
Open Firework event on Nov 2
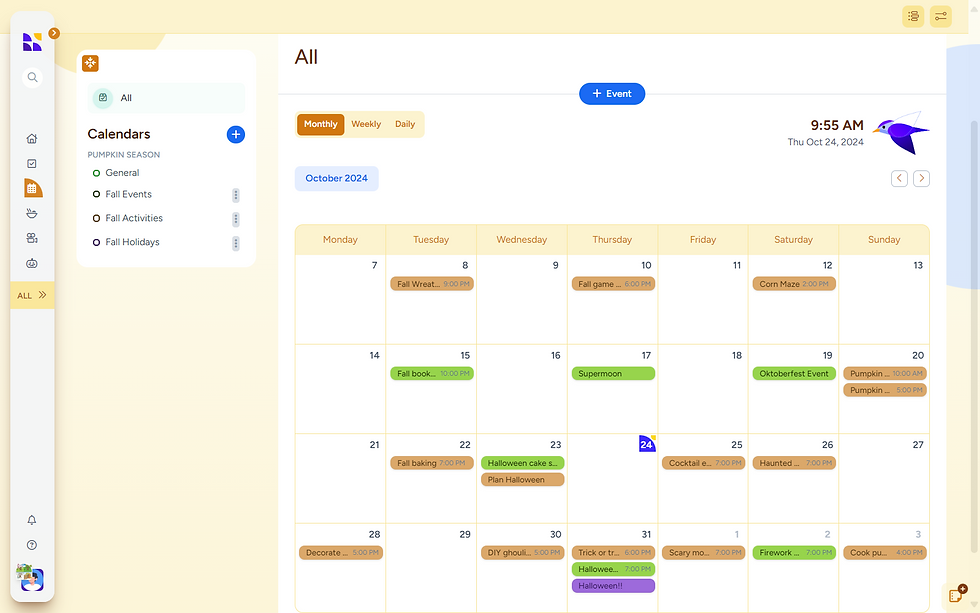point(794,552)
